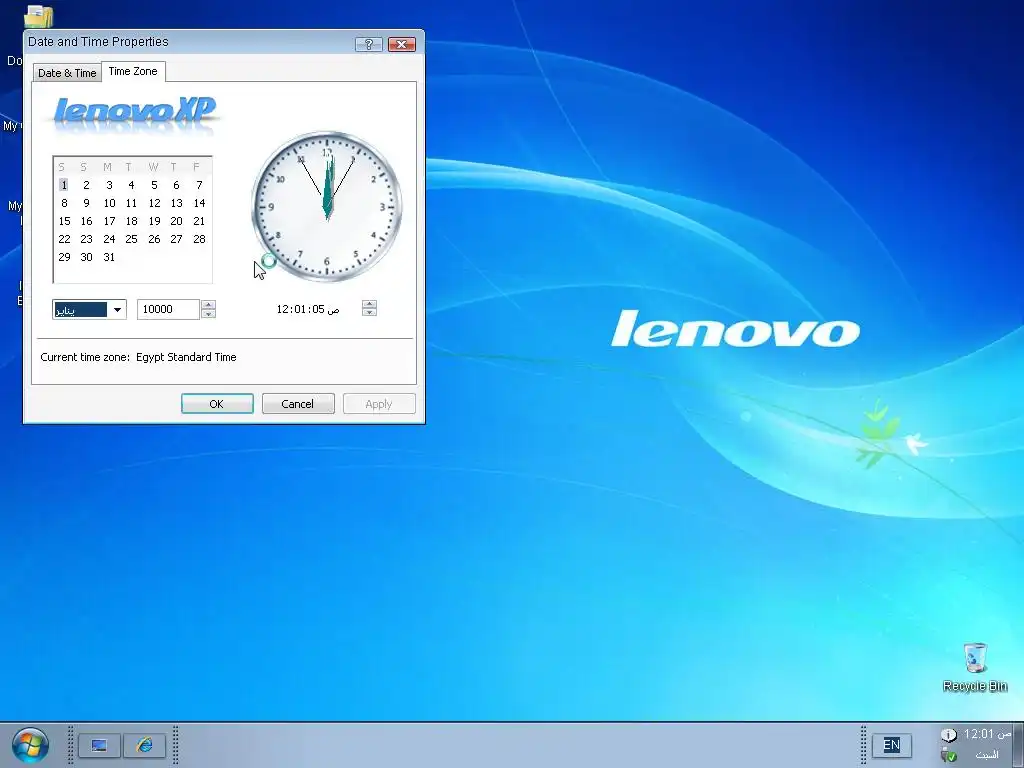Select day 17 in the calendar
Image resolution: width=1024 pixels, height=768 pixels.
(x=109, y=221)
